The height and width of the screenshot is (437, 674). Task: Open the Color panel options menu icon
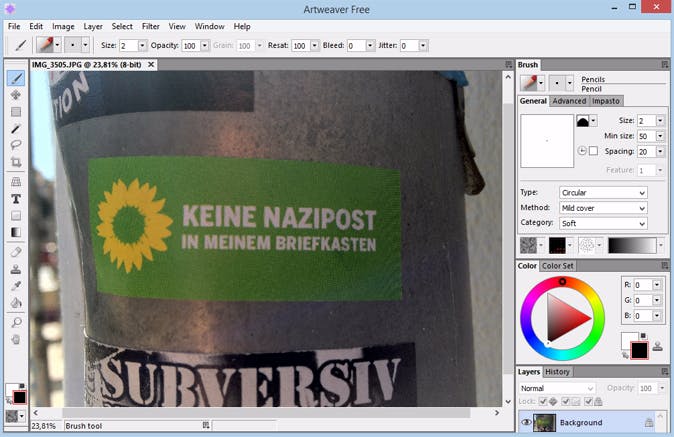[x=665, y=266]
